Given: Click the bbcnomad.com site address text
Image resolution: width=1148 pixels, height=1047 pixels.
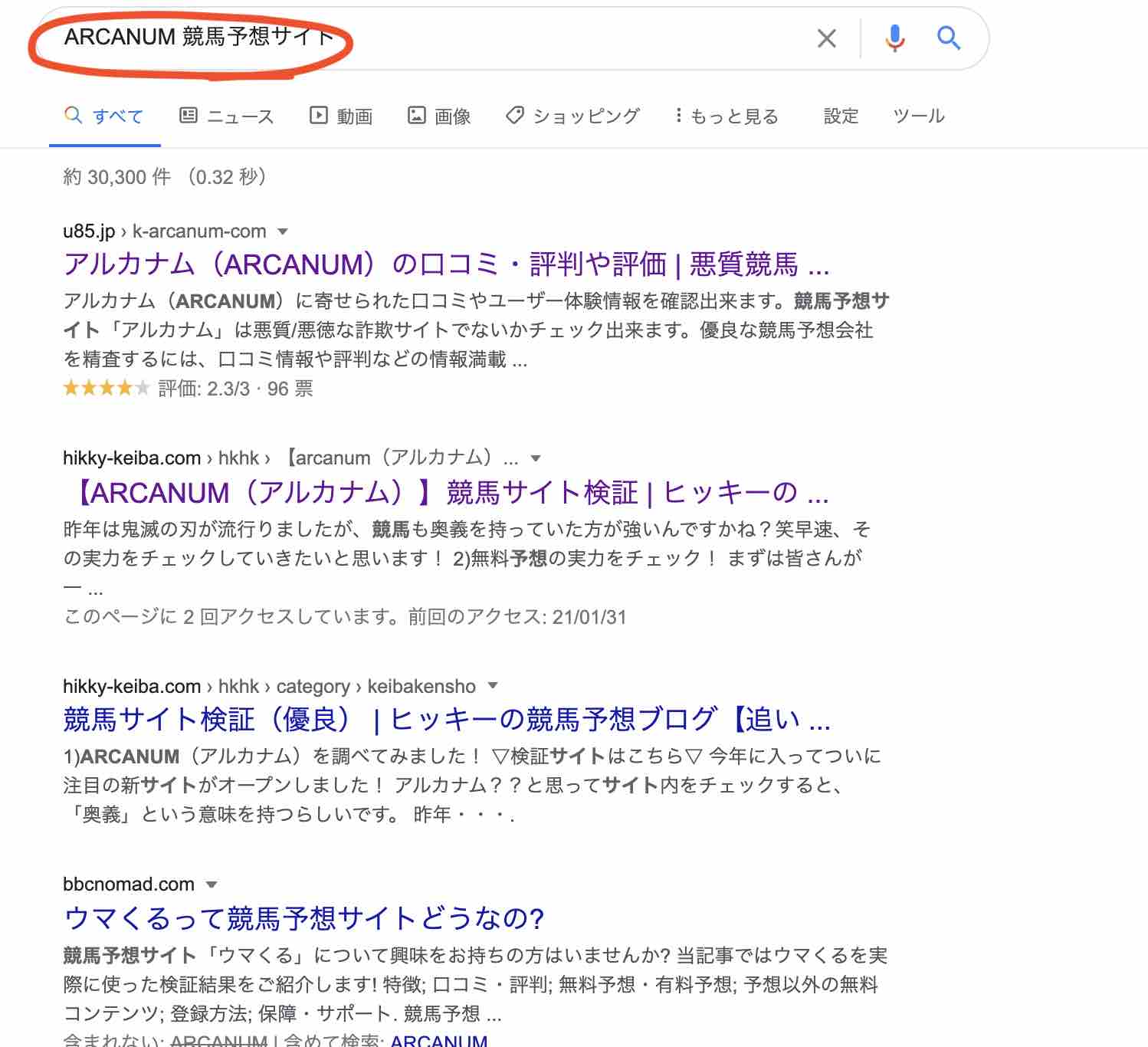Looking at the screenshot, I should (x=129, y=885).
